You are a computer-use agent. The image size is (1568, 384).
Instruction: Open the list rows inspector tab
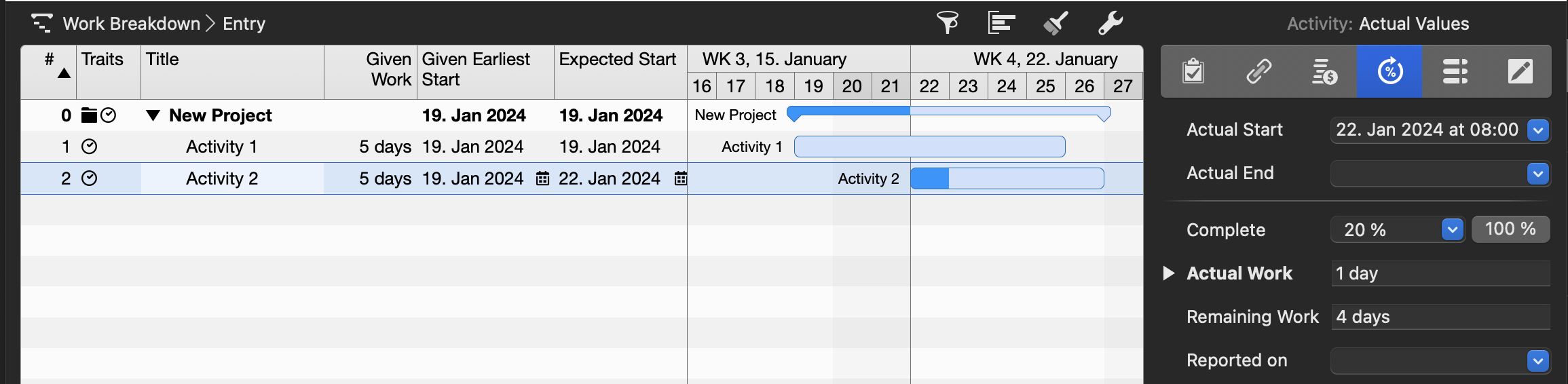(1455, 71)
